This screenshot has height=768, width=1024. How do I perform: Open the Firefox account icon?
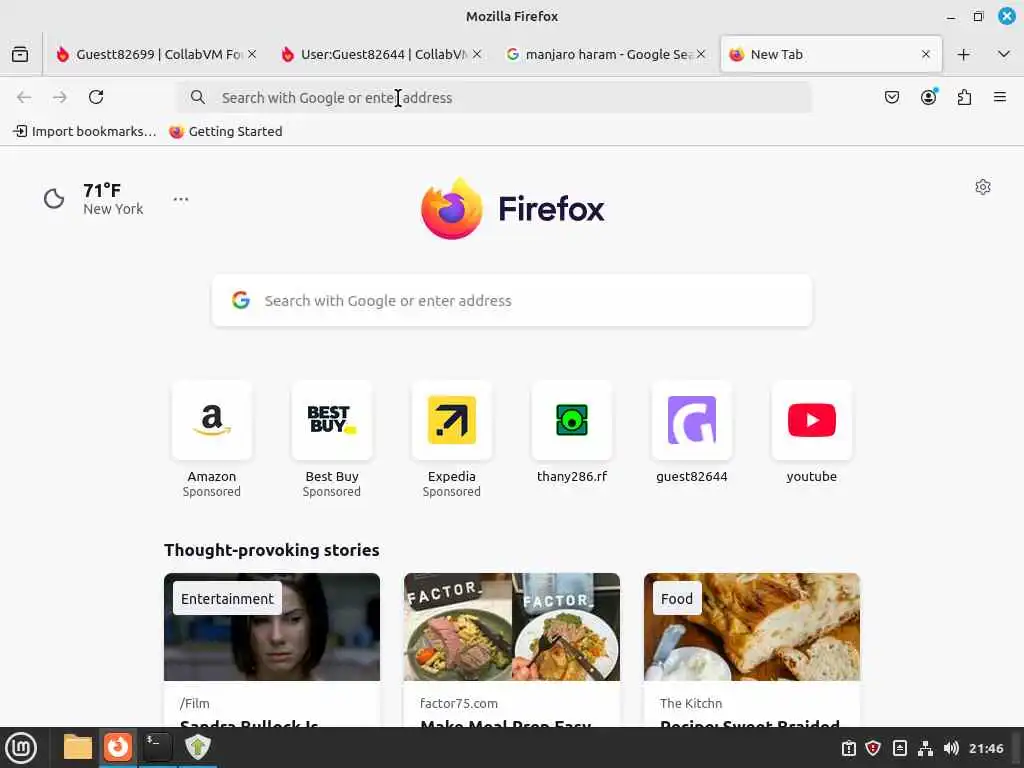tap(928, 97)
